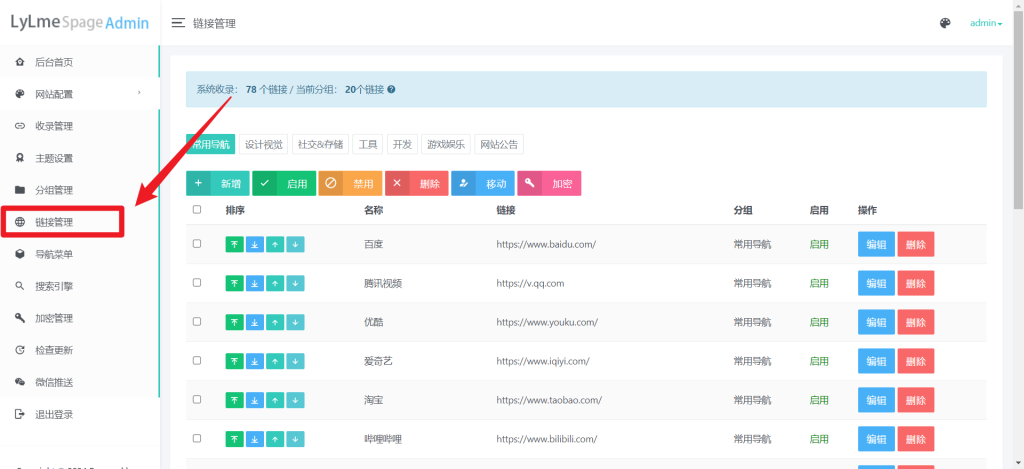Click the 新增 button to add link

click(217, 184)
